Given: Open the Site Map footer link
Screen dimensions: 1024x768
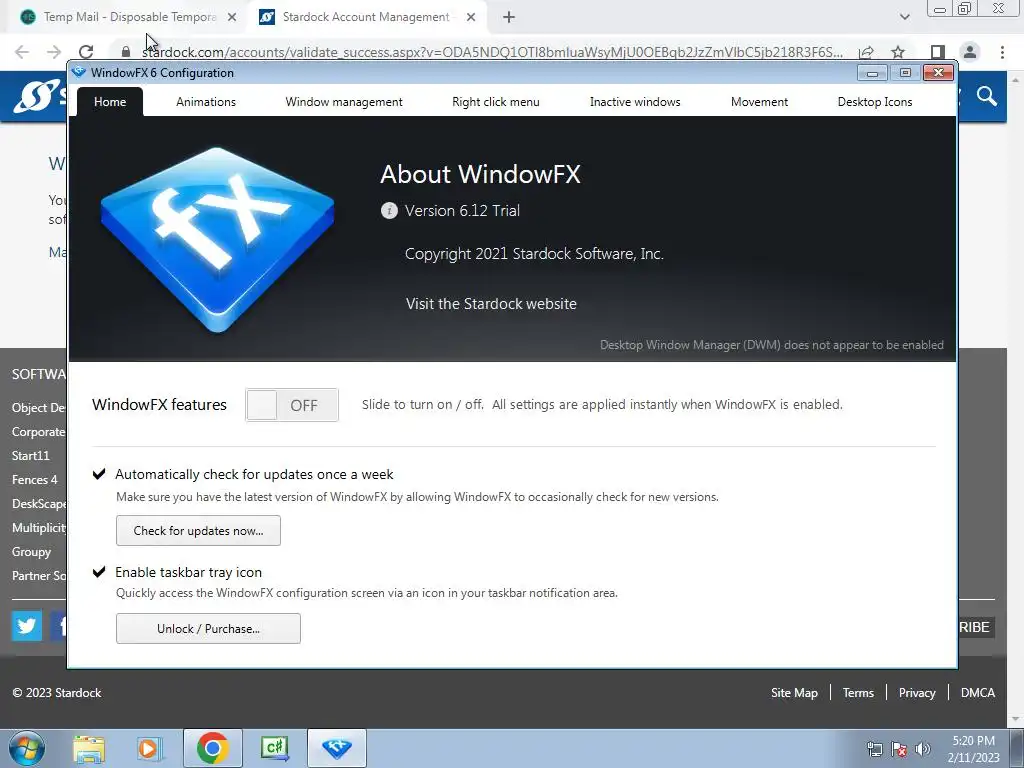Looking at the screenshot, I should click(794, 693).
